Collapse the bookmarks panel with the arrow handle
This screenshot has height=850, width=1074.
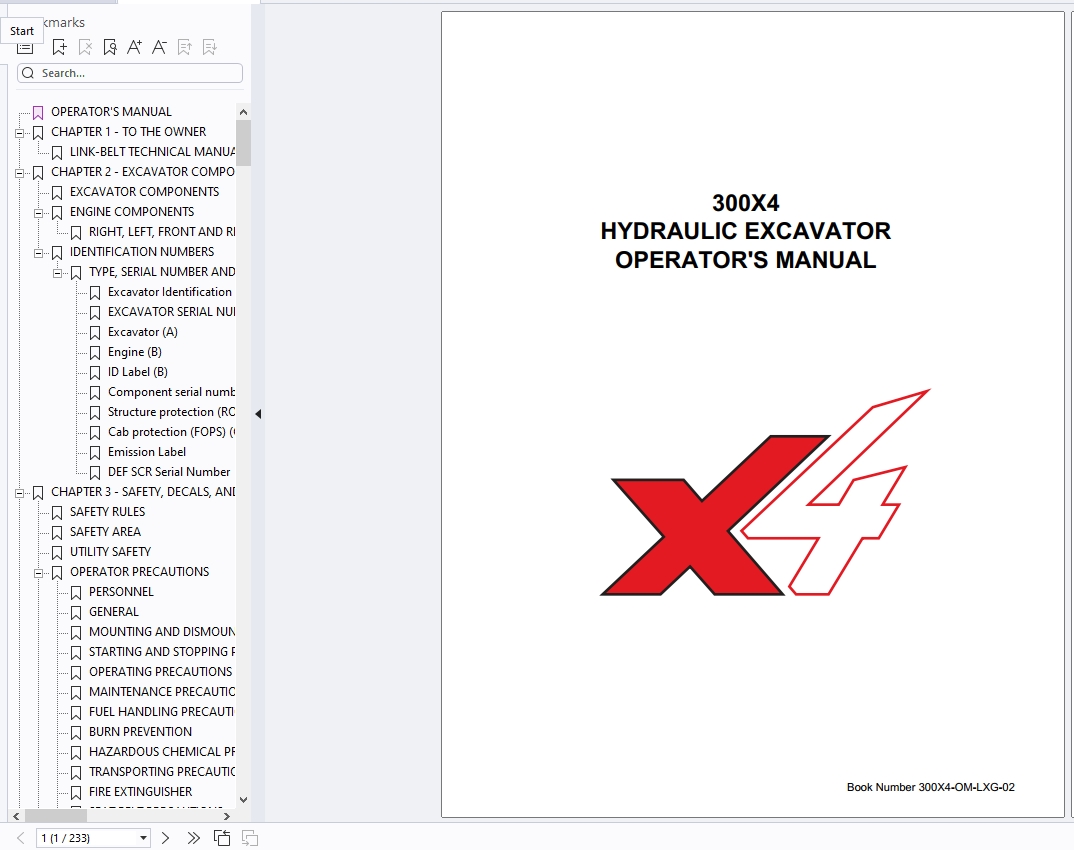click(x=257, y=413)
